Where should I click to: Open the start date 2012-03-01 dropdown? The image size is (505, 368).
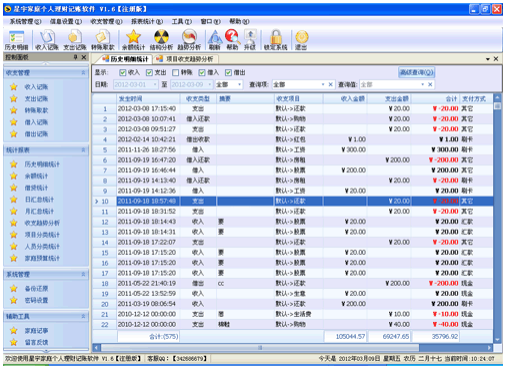pyautogui.click(x=155, y=85)
